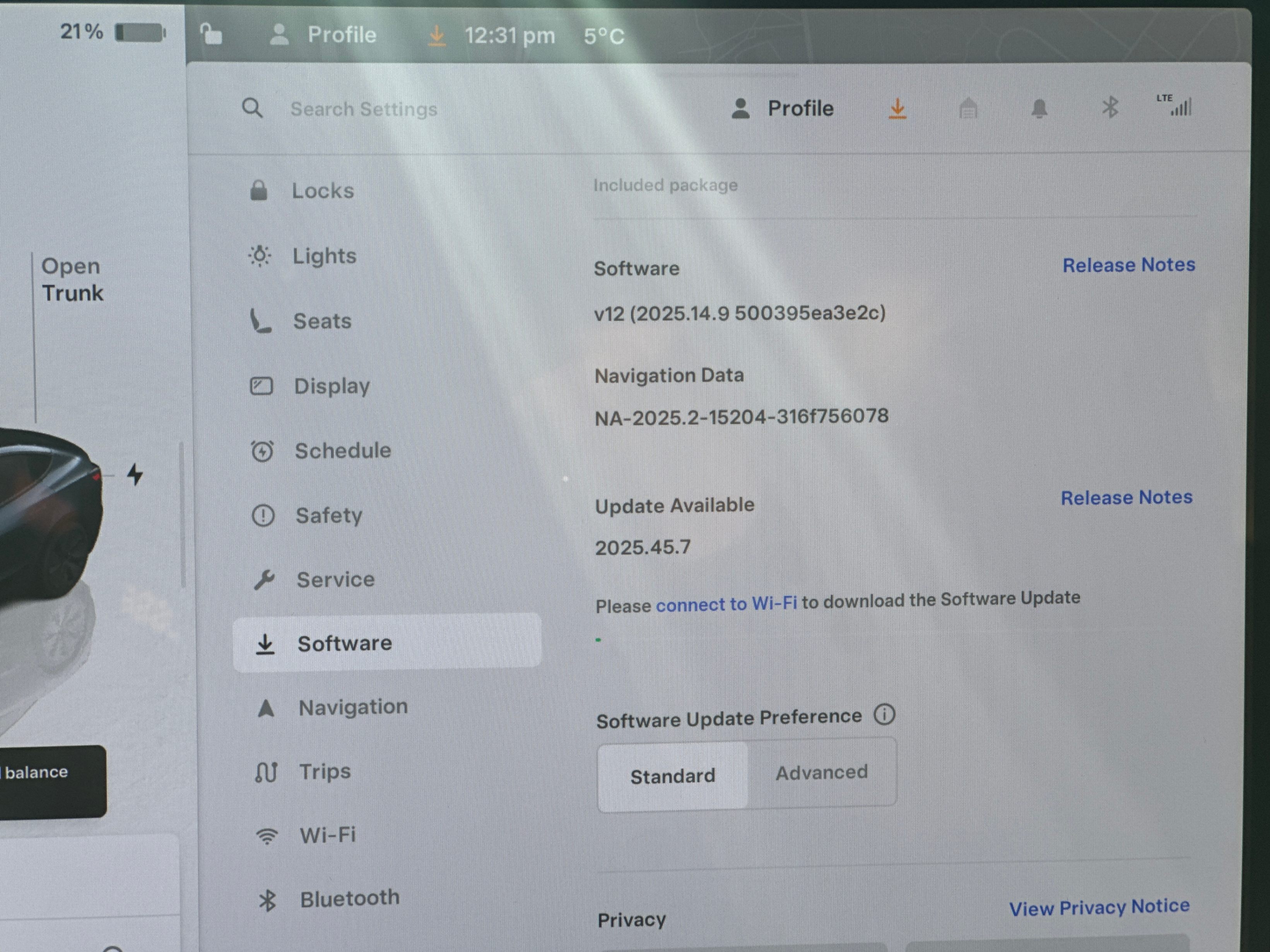Open View Privacy Notice link
Screen dimensions: 1270x952
[x=1099, y=907]
